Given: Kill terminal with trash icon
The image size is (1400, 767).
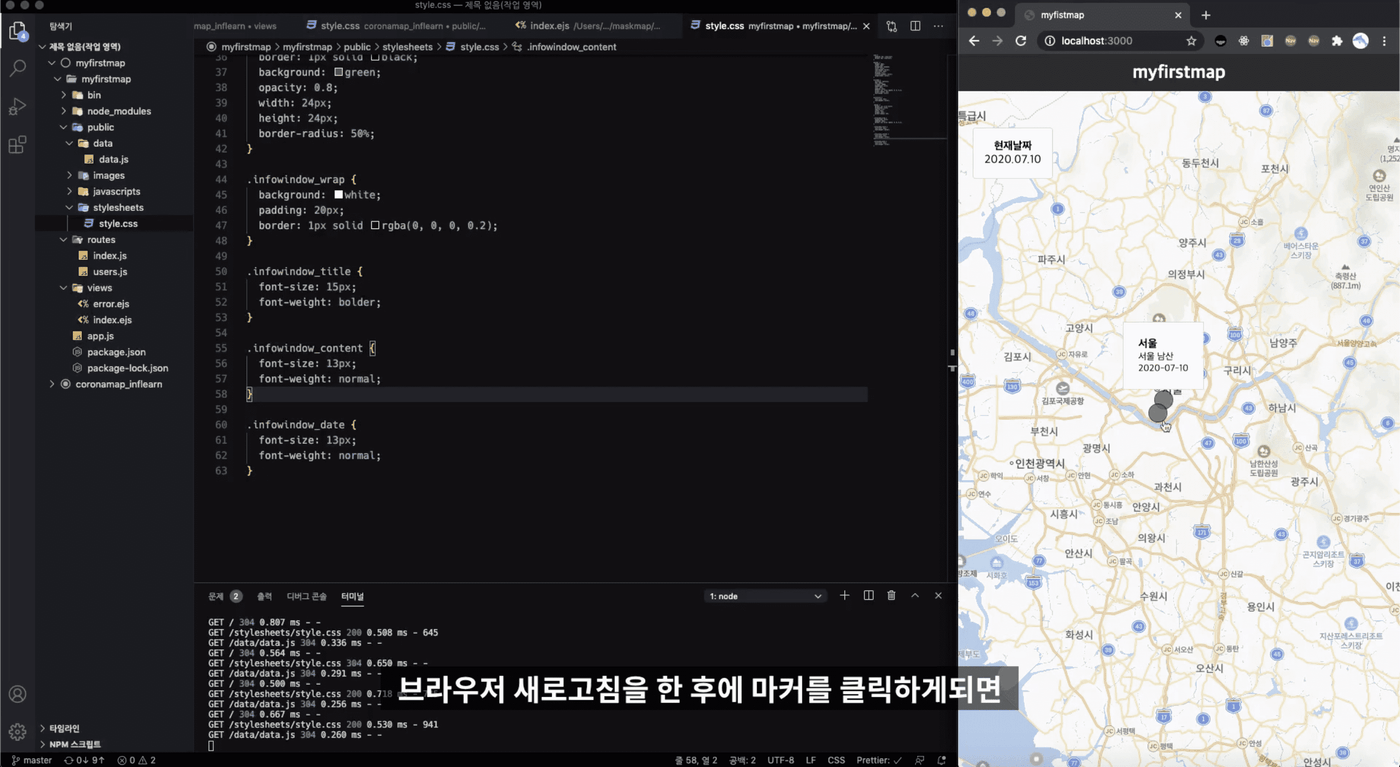Looking at the screenshot, I should point(891,596).
